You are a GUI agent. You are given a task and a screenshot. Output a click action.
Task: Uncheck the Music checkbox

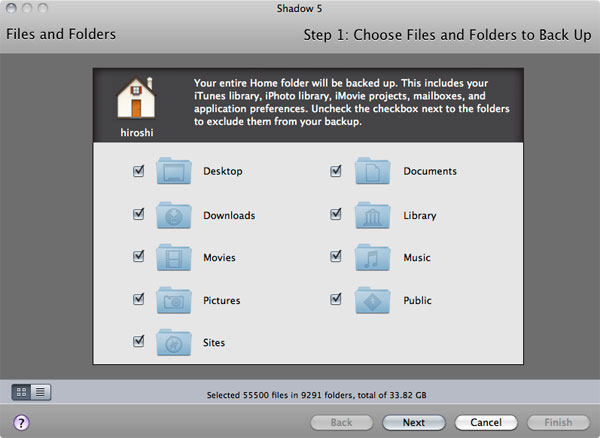[336, 256]
